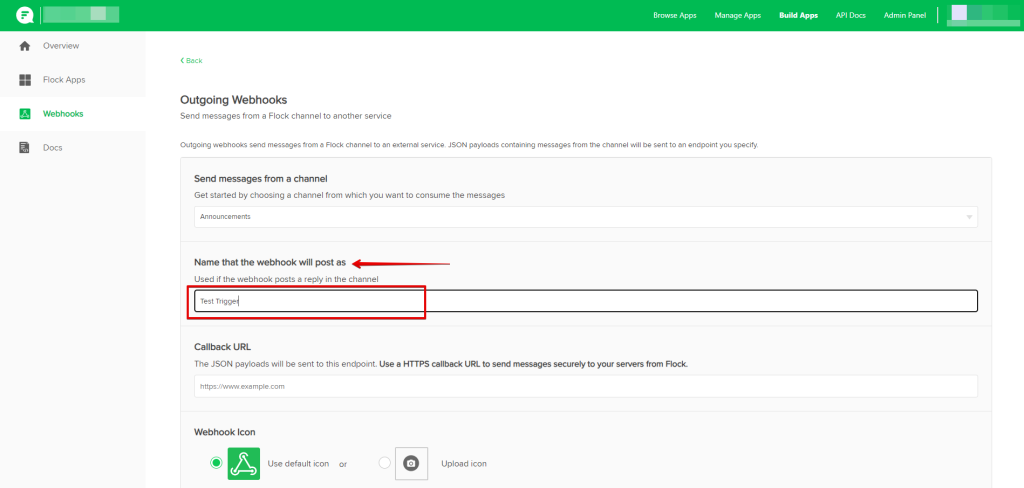The width and height of the screenshot is (1024, 488).
Task: Click the Docs document icon
Action: 25,148
